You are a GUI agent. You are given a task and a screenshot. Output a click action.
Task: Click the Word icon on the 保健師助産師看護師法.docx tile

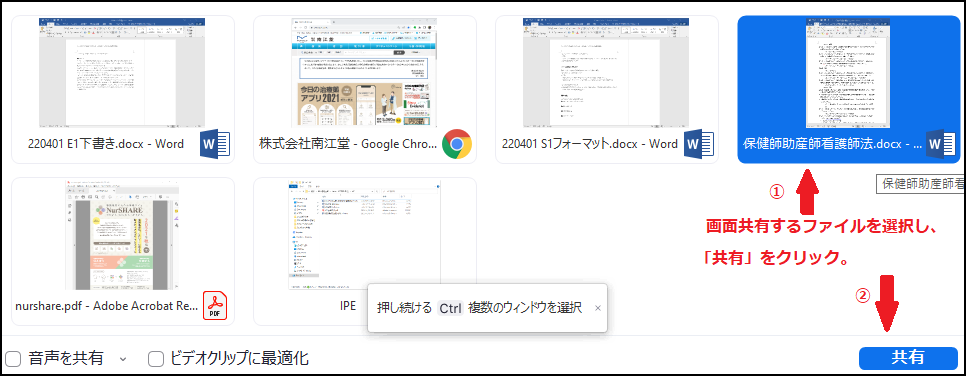pos(940,144)
